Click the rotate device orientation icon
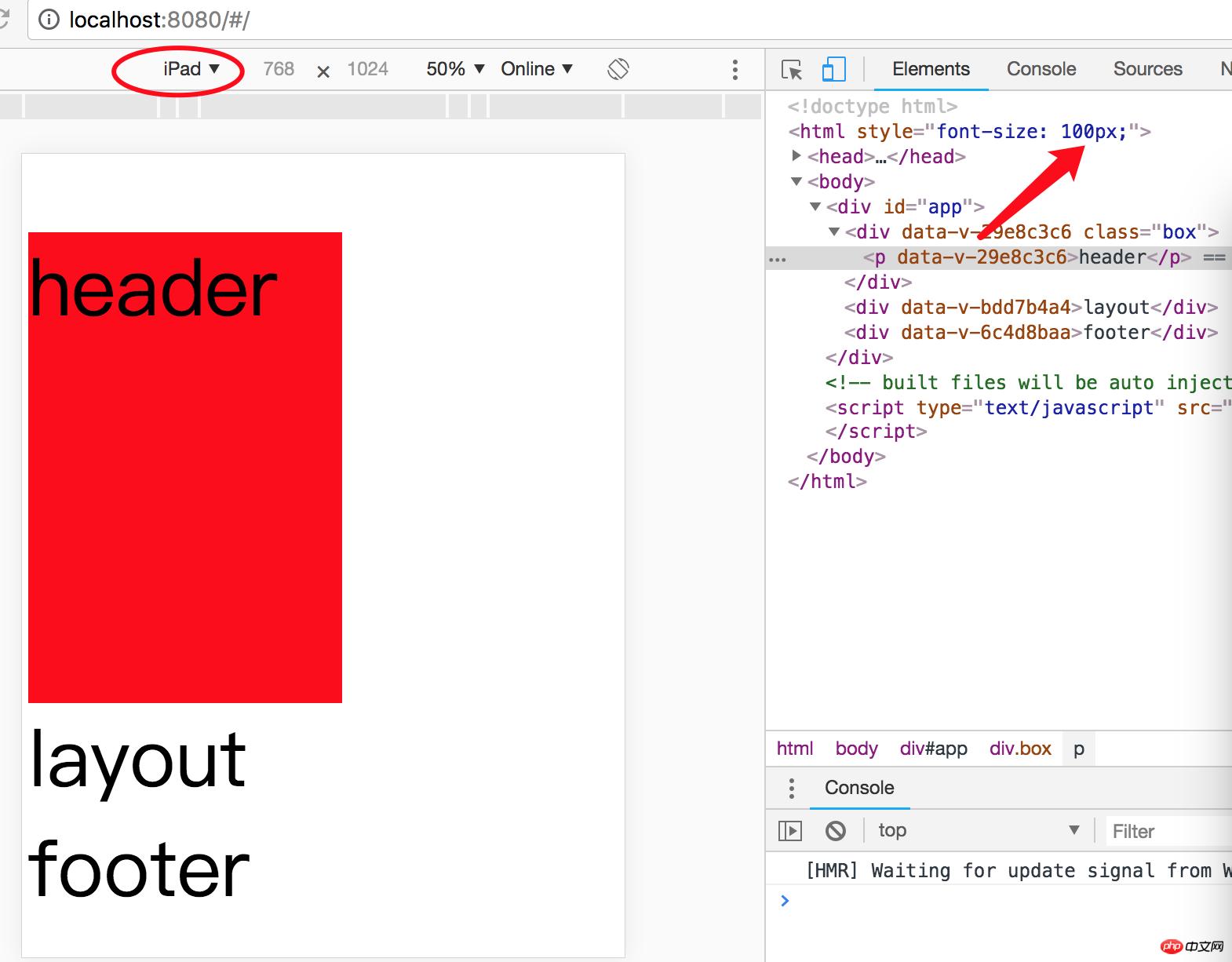This screenshot has width=1232, height=962. (618, 69)
